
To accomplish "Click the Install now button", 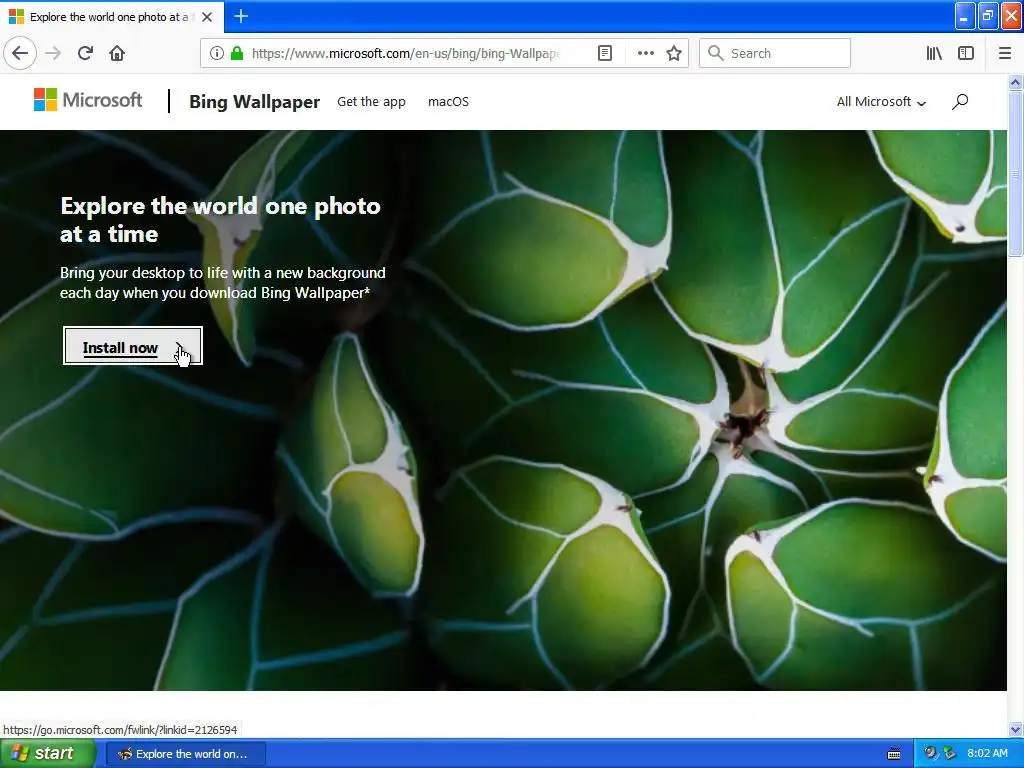I will [133, 346].
